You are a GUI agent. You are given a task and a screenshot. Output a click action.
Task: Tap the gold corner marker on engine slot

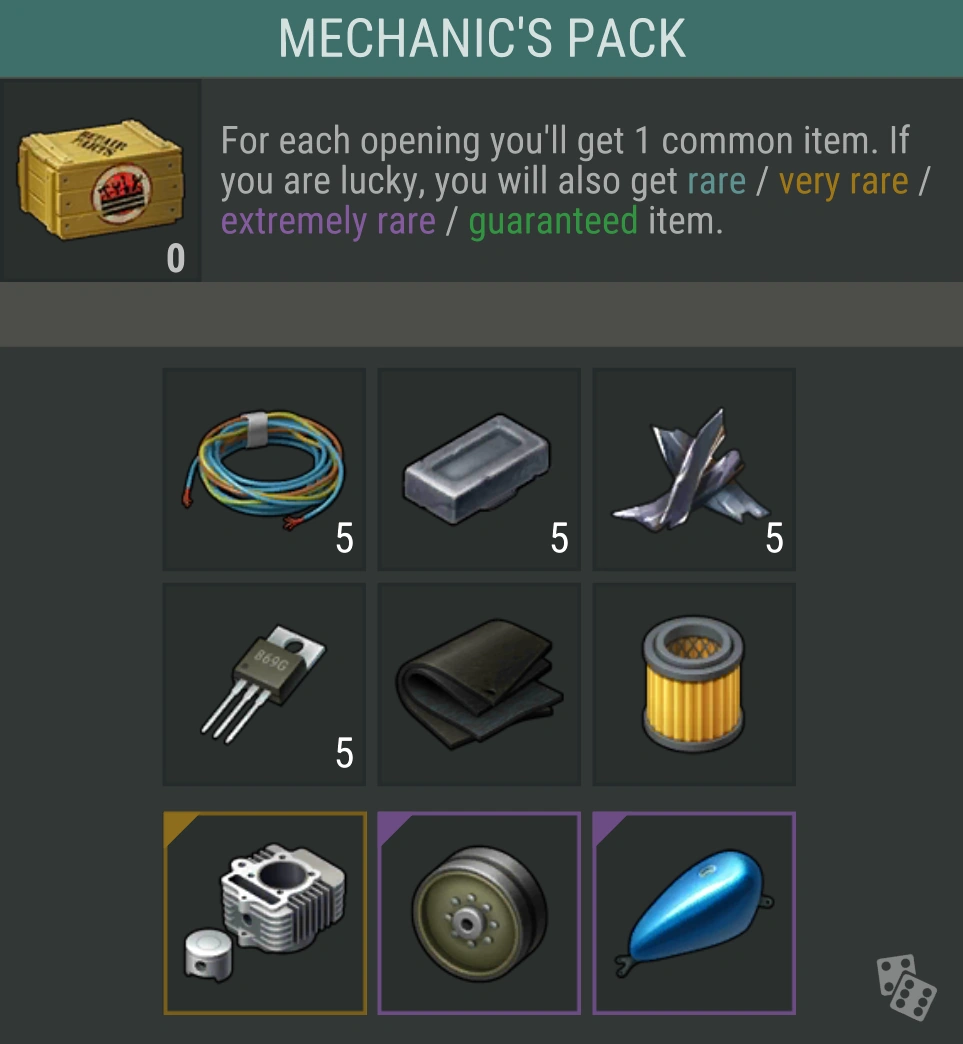point(178,826)
